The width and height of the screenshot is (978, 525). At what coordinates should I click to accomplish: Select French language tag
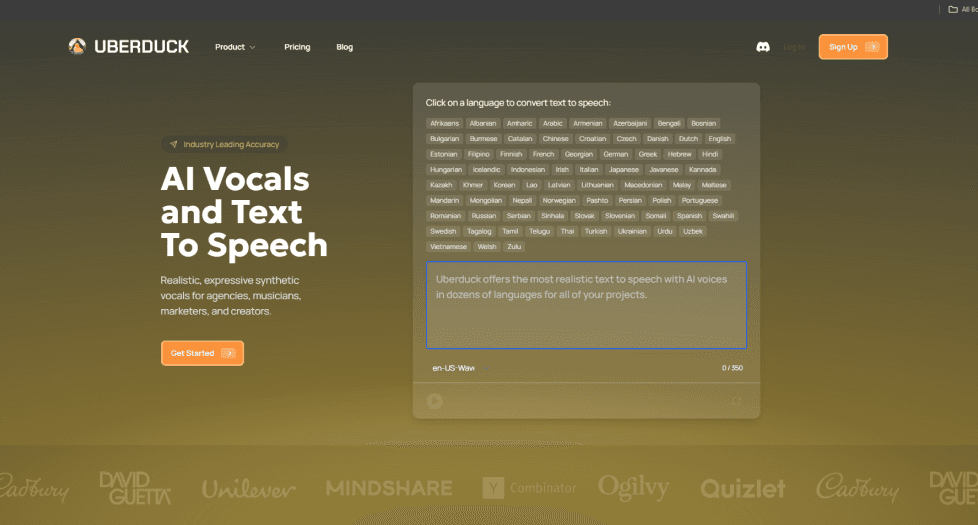click(543, 154)
